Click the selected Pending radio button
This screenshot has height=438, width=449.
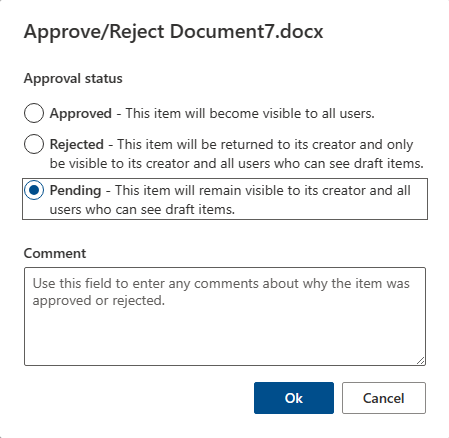[x=34, y=190]
